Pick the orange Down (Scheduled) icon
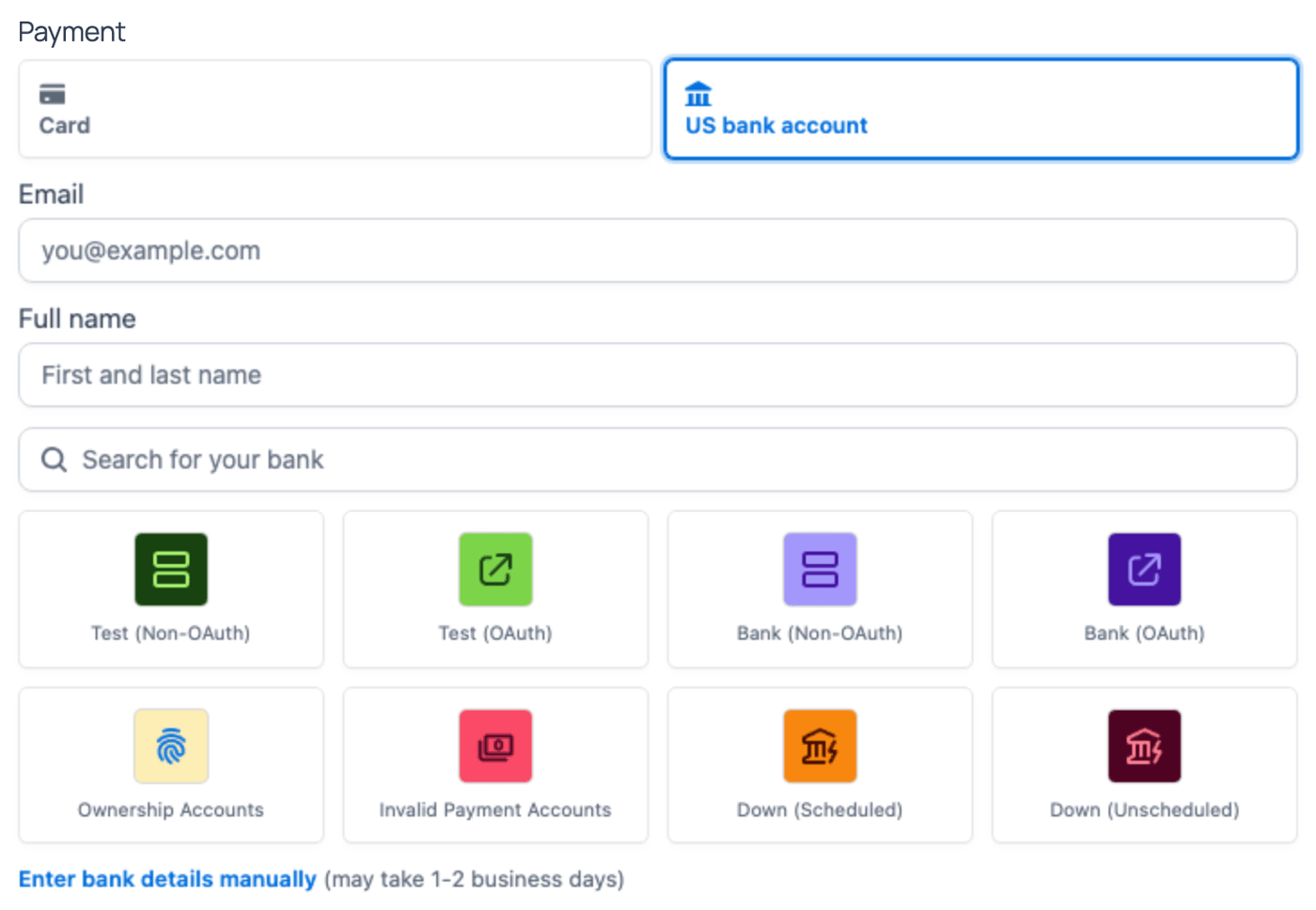 tap(820, 746)
